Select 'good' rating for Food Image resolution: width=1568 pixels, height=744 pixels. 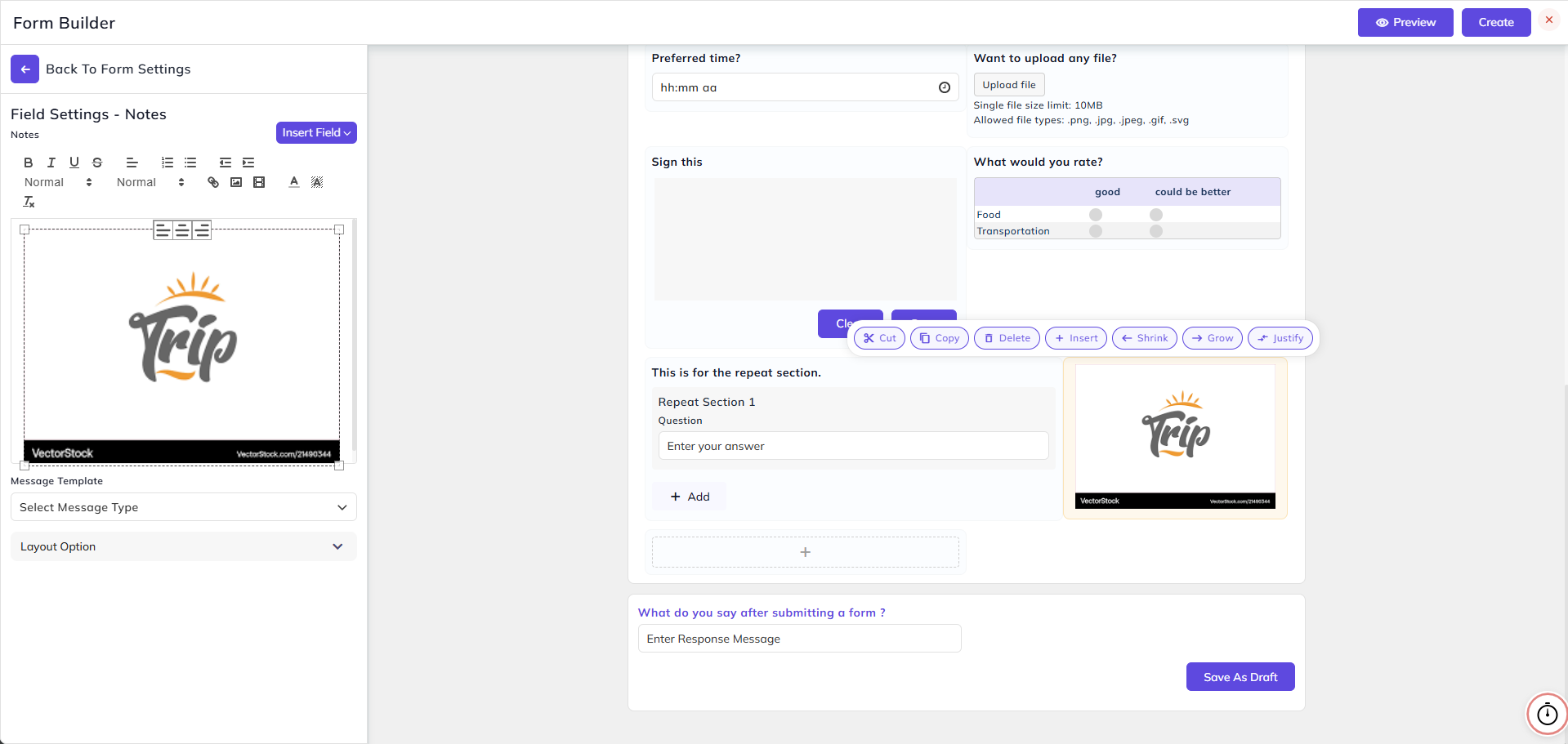(1096, 215)
